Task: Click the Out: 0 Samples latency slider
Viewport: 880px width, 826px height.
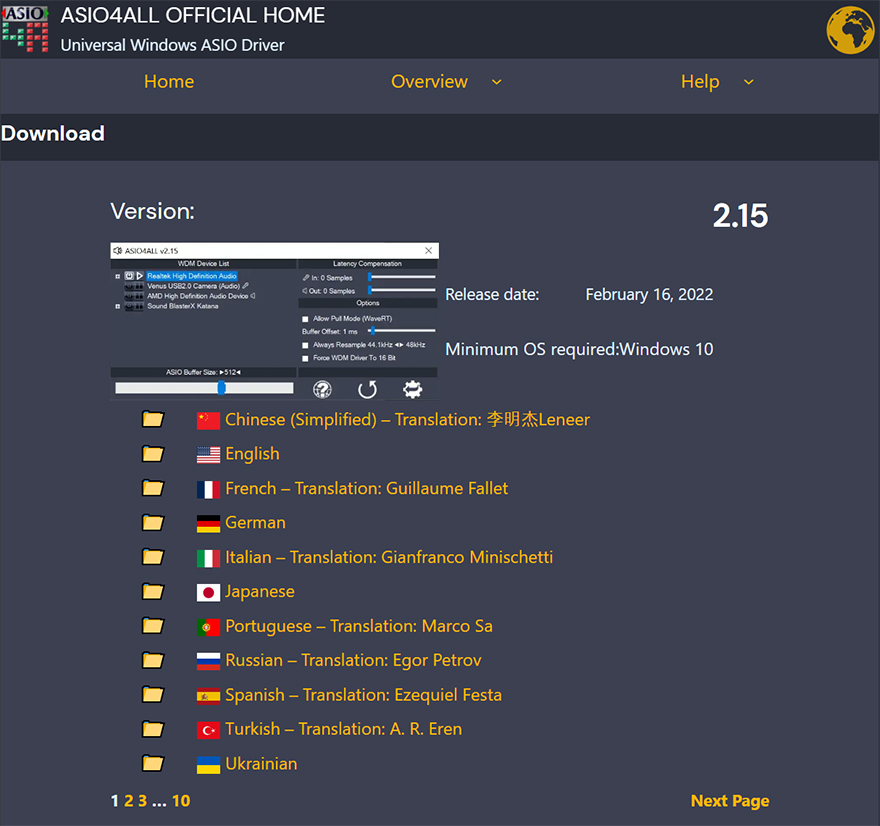Action: tap(402, 290)
